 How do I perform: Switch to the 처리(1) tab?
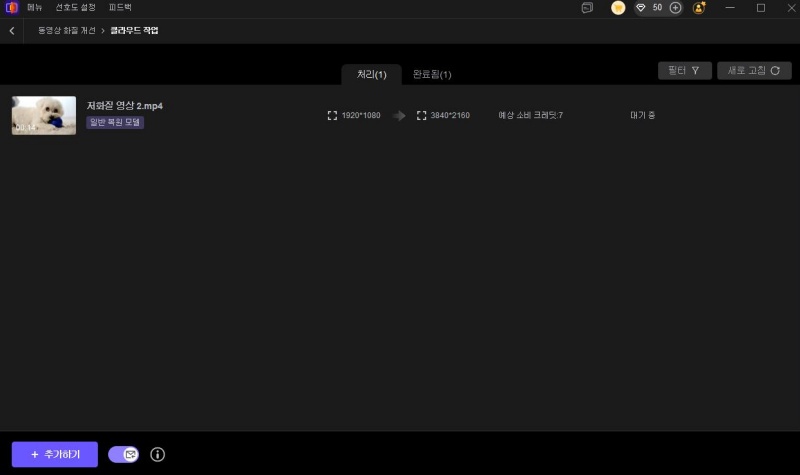pos(371,75)
